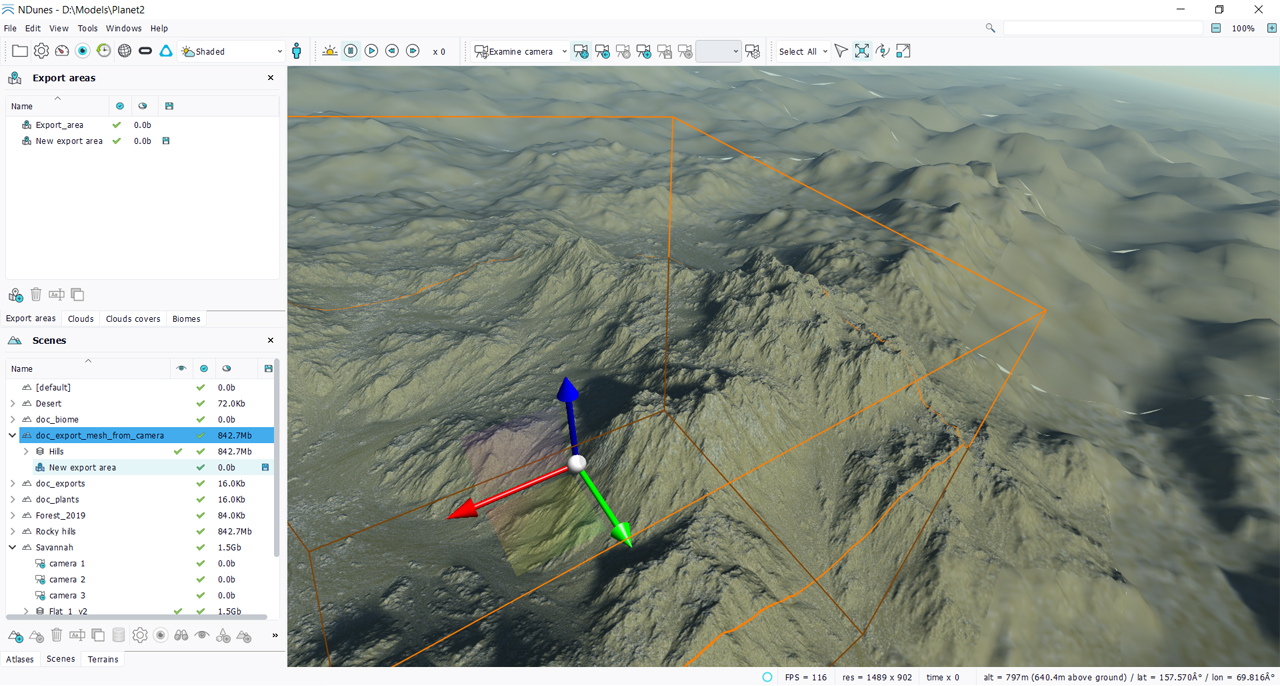Open settings via the toolbar gear icon
The width and height of the screenshot is (1280, 686).
click(41, 51)
